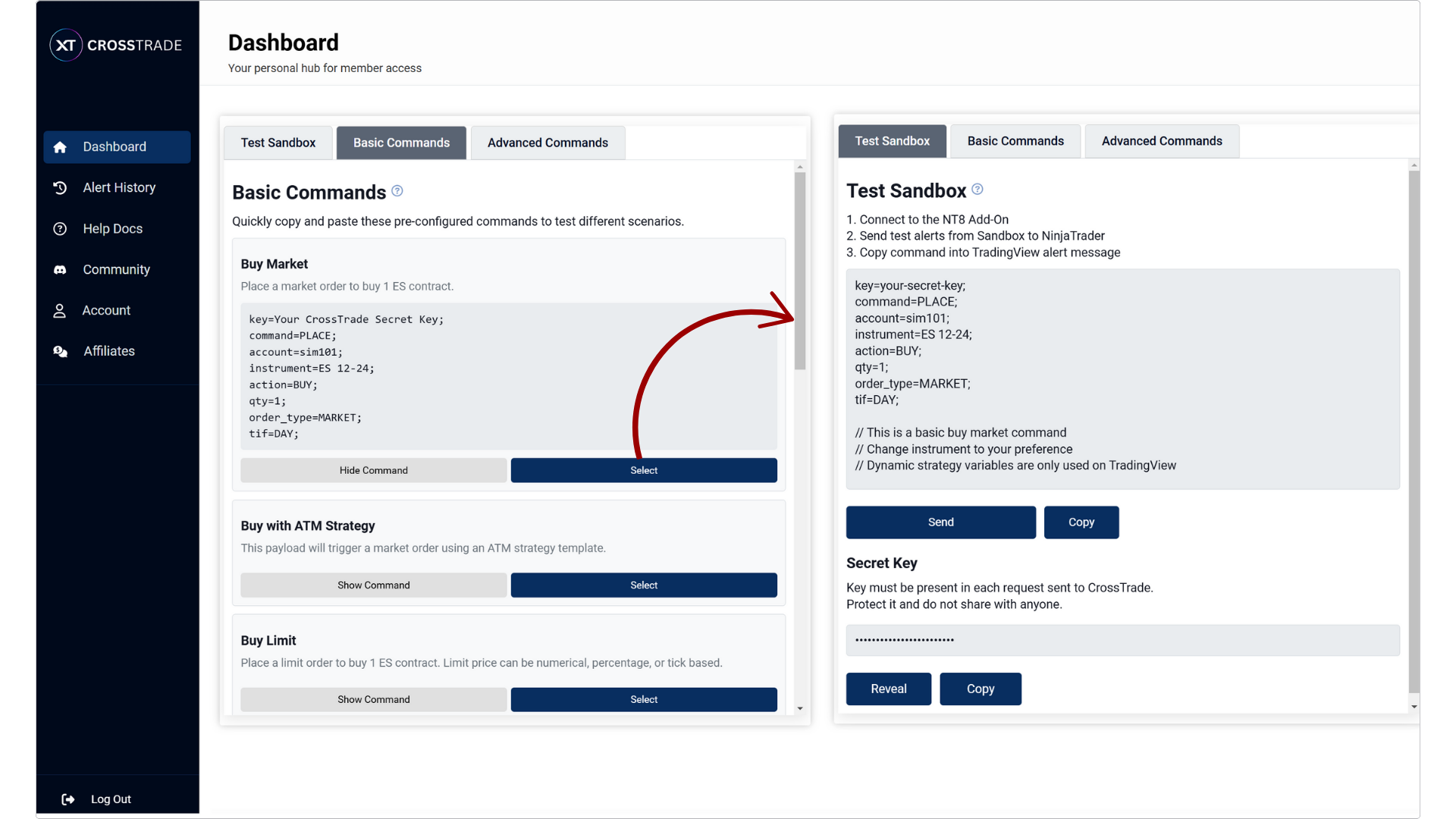Click the left panel scroll up arrow
1456x819 pixels.
tap(800, 167)
